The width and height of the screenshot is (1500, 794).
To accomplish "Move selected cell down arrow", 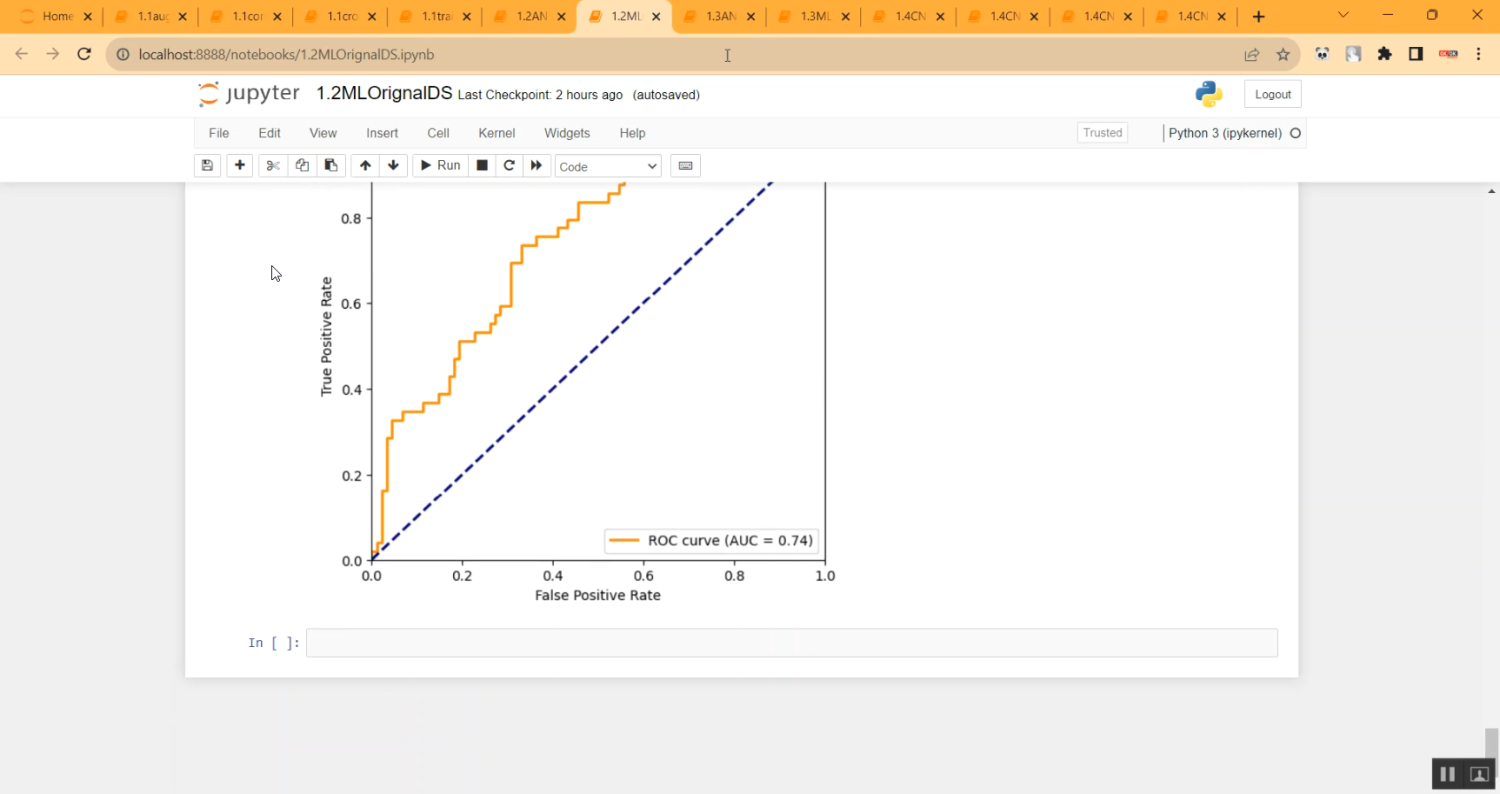I will pyautogui.click(x=393, y=166).
